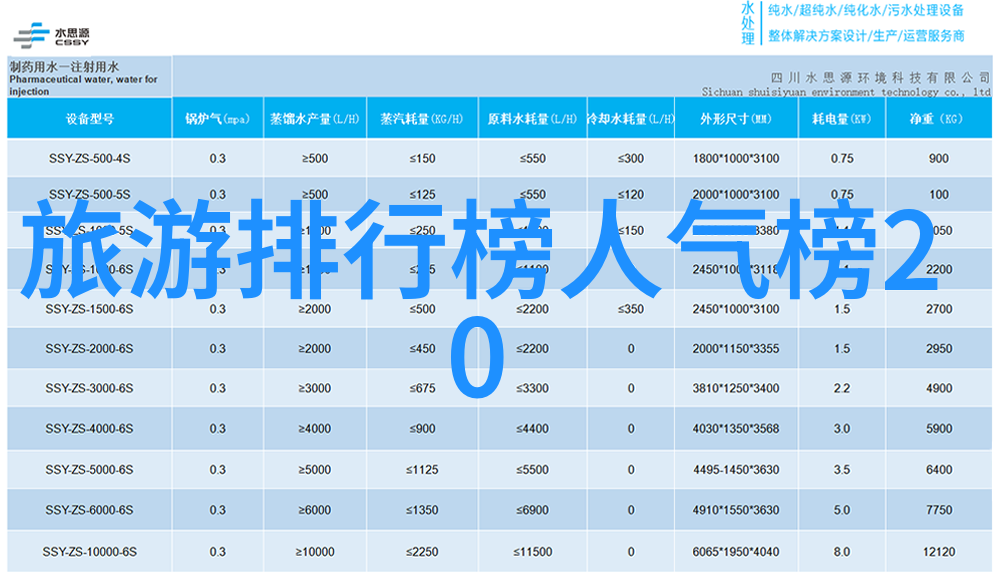
Task: Click the '蒸汽耗量(KG/H)' column header
Action: [422, 119]
